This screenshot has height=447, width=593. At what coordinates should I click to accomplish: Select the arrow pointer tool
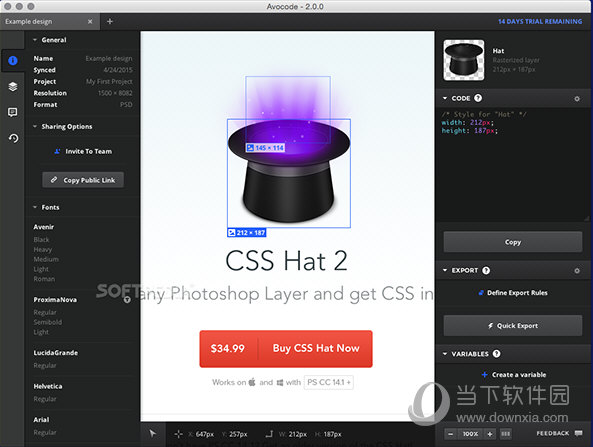pyautogui.click(x=153, y=433)
